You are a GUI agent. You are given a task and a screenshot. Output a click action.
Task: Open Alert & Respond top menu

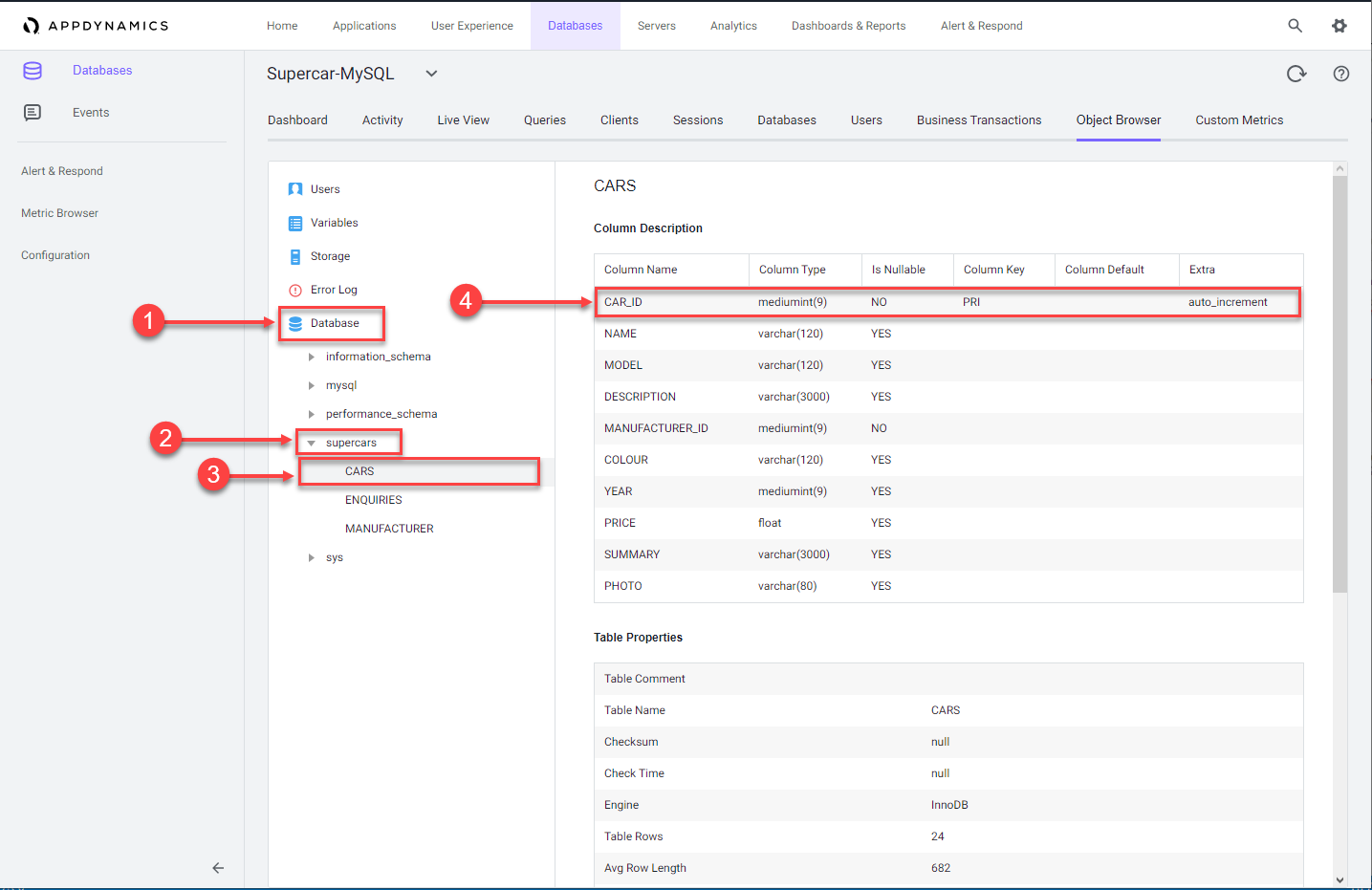pos(982,26)
